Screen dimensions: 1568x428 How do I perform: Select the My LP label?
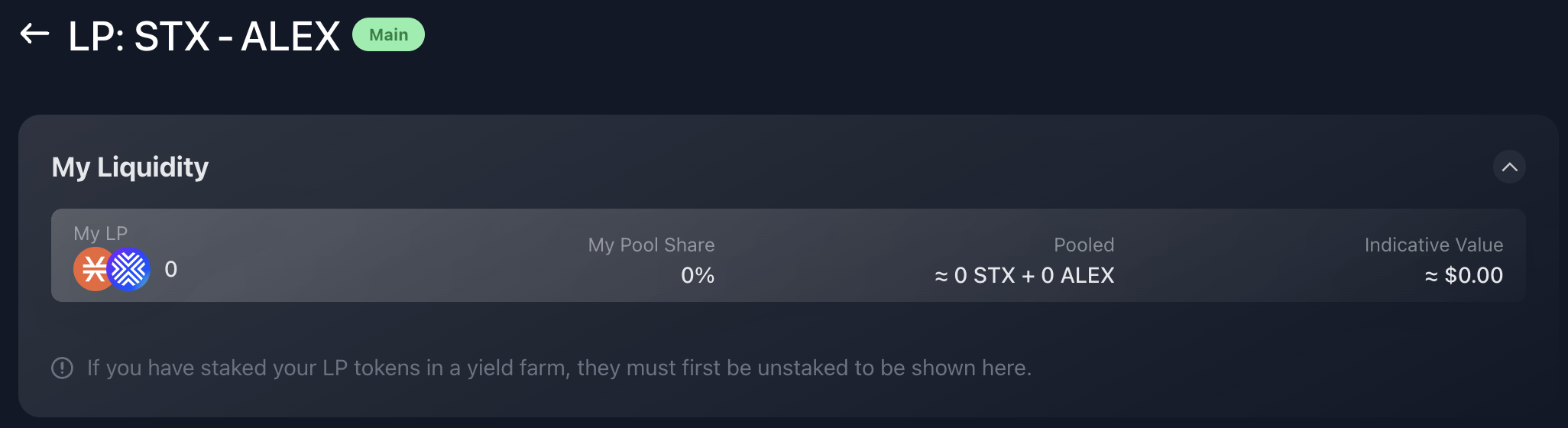100,233
